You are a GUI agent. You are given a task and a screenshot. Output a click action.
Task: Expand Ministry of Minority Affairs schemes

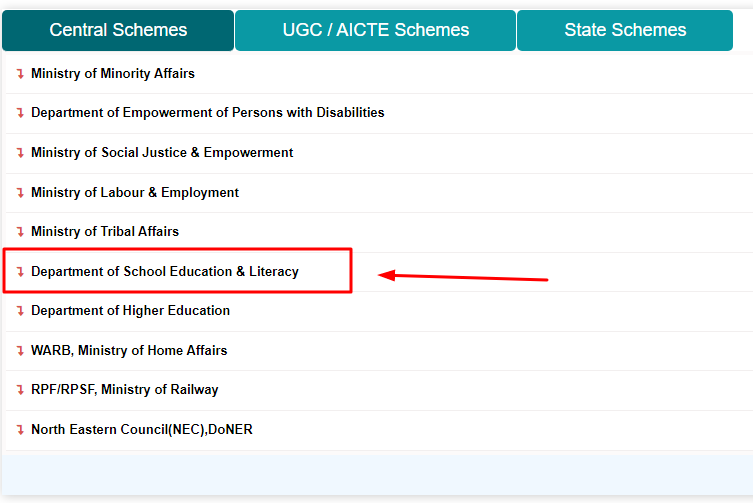click(x=113, y=74)
